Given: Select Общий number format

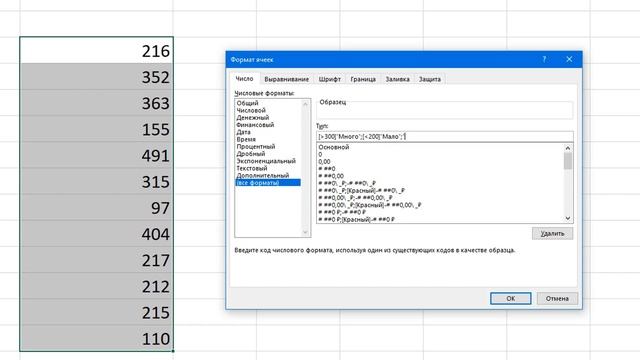Looking at the screenshot, I should pyautogui.click(x=268, y=103).
